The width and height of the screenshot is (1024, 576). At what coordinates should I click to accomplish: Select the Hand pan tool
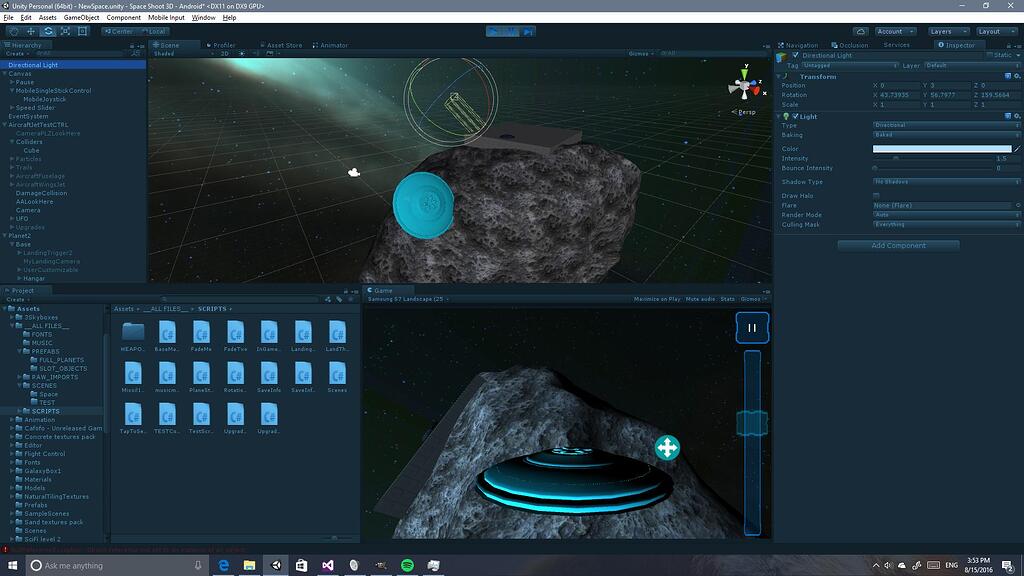13,31
